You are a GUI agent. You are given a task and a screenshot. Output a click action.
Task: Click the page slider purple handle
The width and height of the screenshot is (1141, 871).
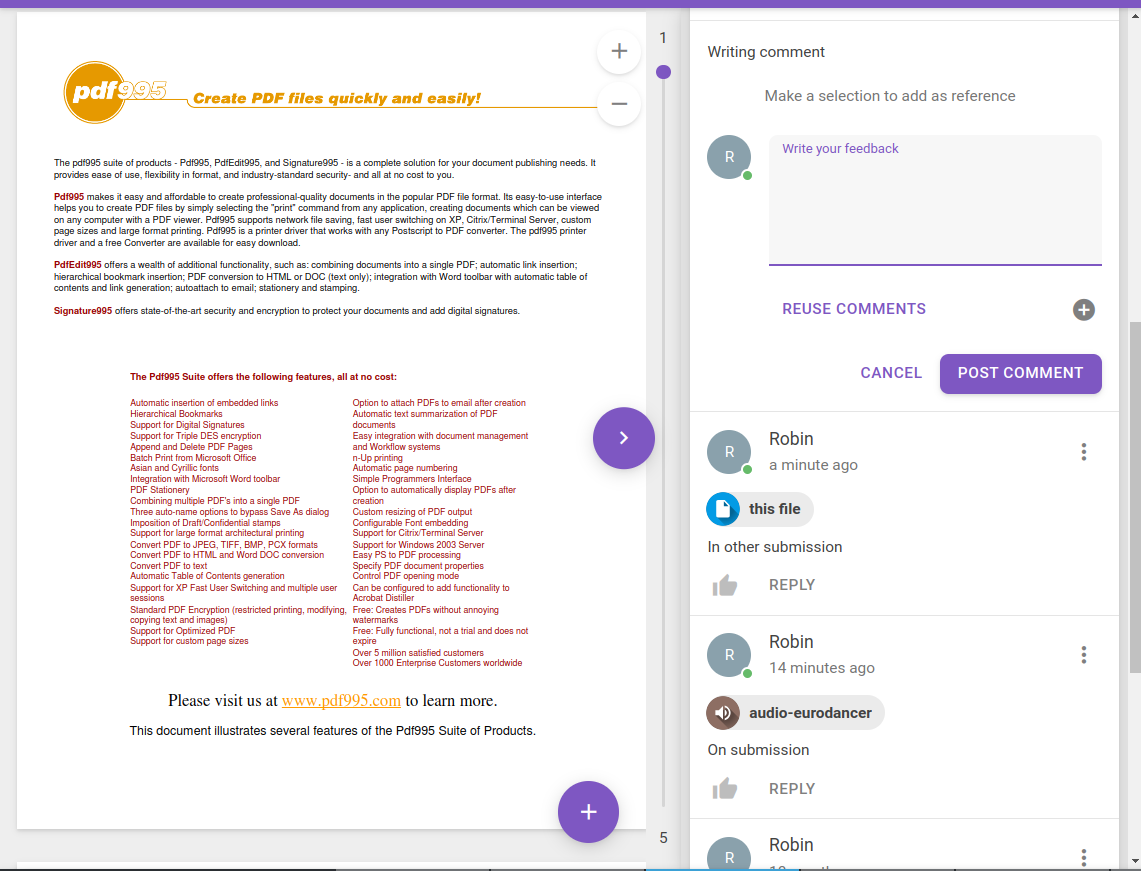coord(663,72)
